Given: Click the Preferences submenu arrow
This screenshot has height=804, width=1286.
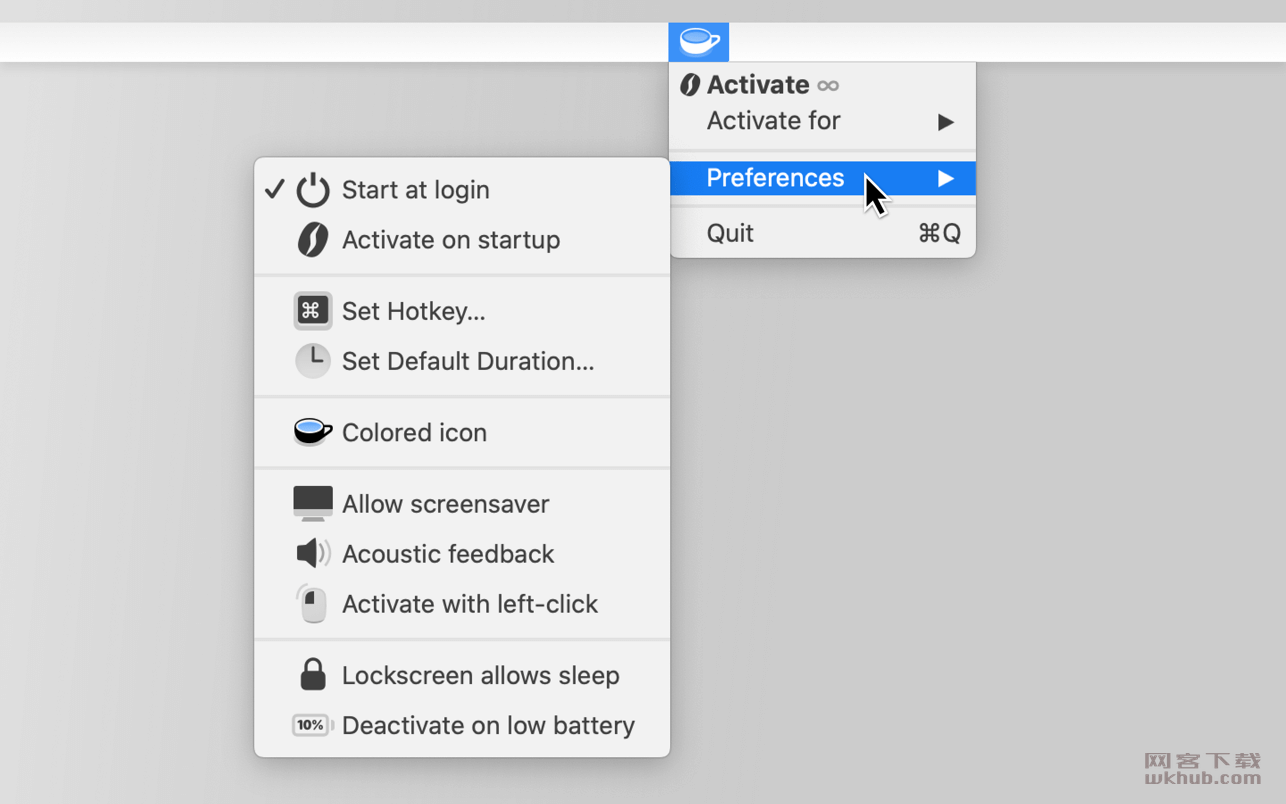Looking at the screenshot, I should point(945,178).
